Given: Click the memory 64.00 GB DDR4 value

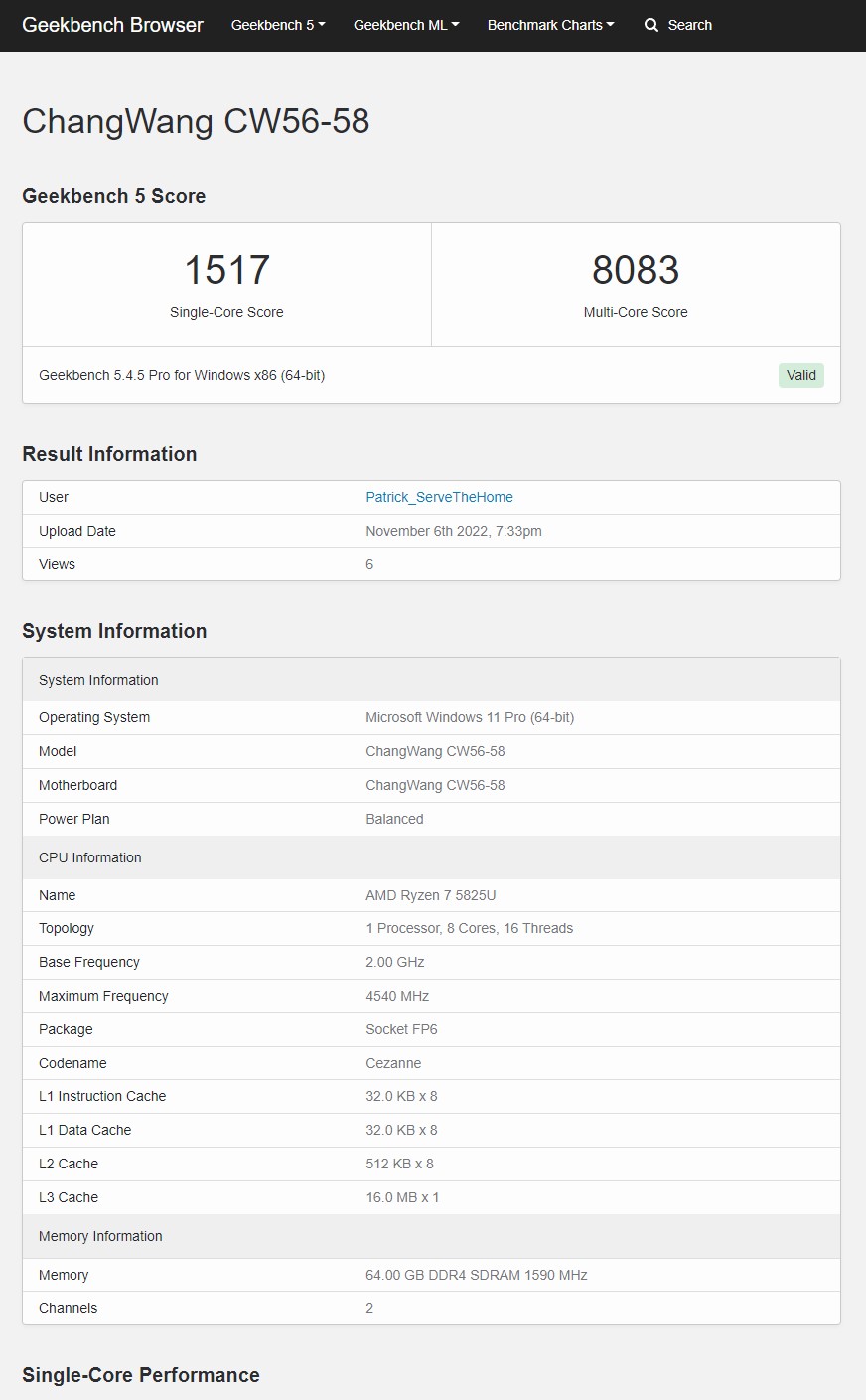Looking at the screenshot, I should coord(476,1275).
